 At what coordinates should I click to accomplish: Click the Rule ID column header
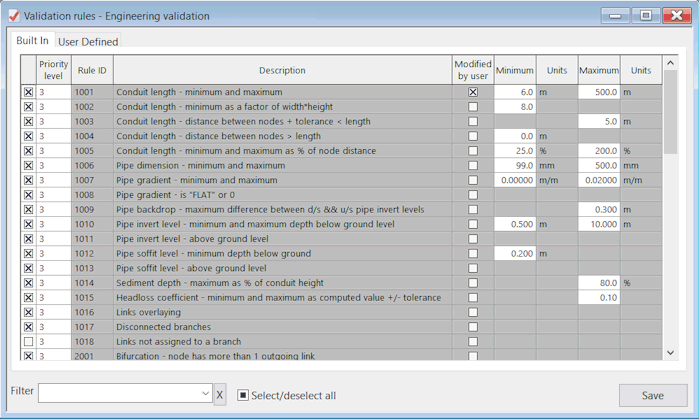point(92,70)
